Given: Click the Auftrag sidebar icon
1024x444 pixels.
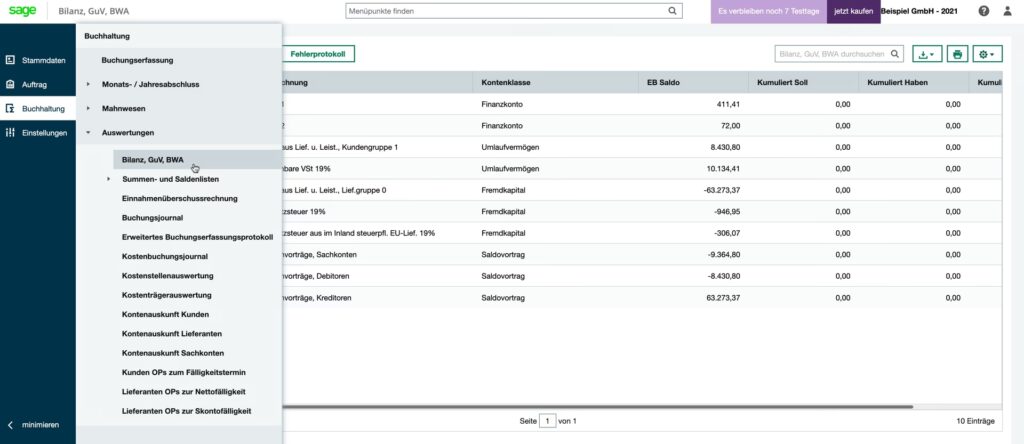Looking at the screenshot, I should (10, 84).
